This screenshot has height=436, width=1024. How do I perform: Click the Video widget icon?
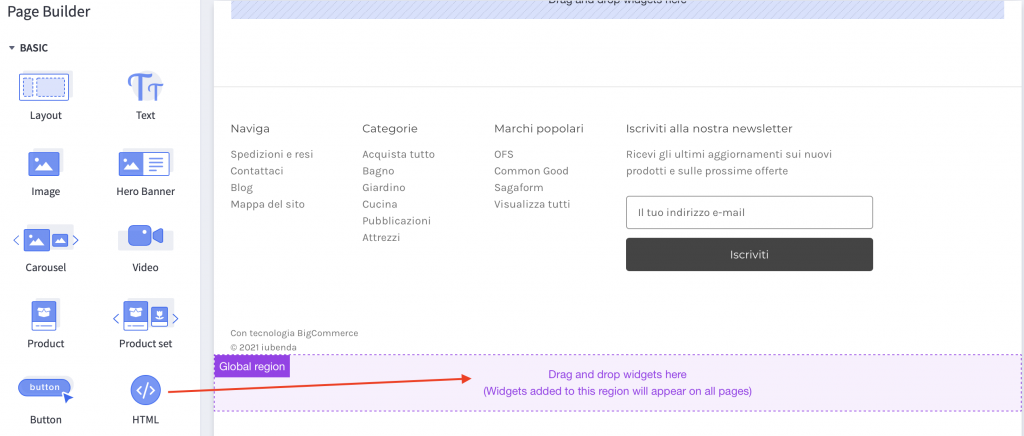pos(146,238)
